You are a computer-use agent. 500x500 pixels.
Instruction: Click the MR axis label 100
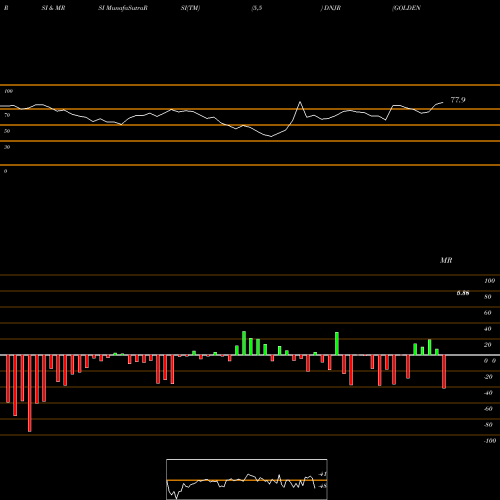point(490,281)
